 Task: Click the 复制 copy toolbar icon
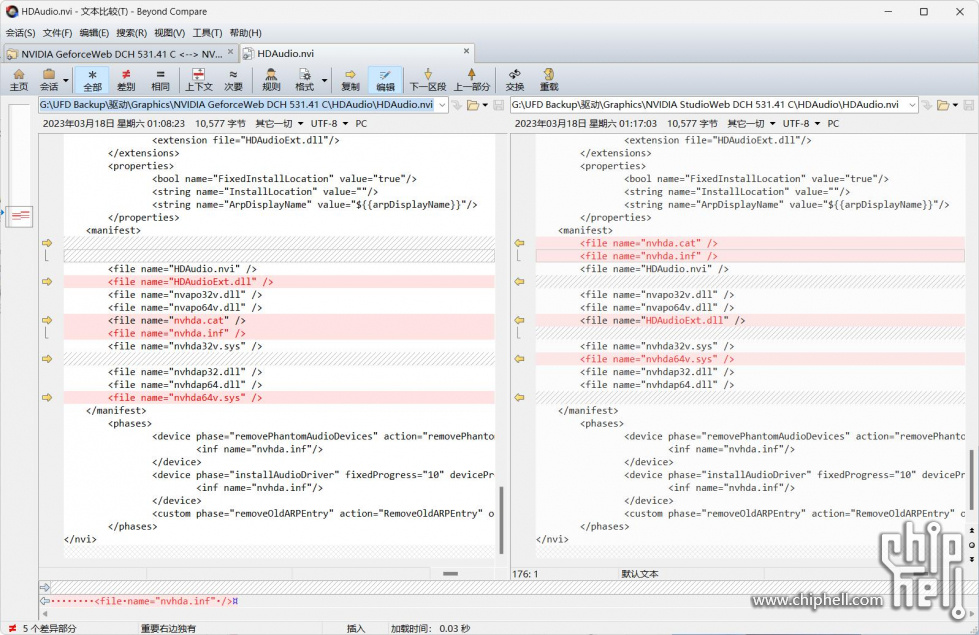click(350, 80)
